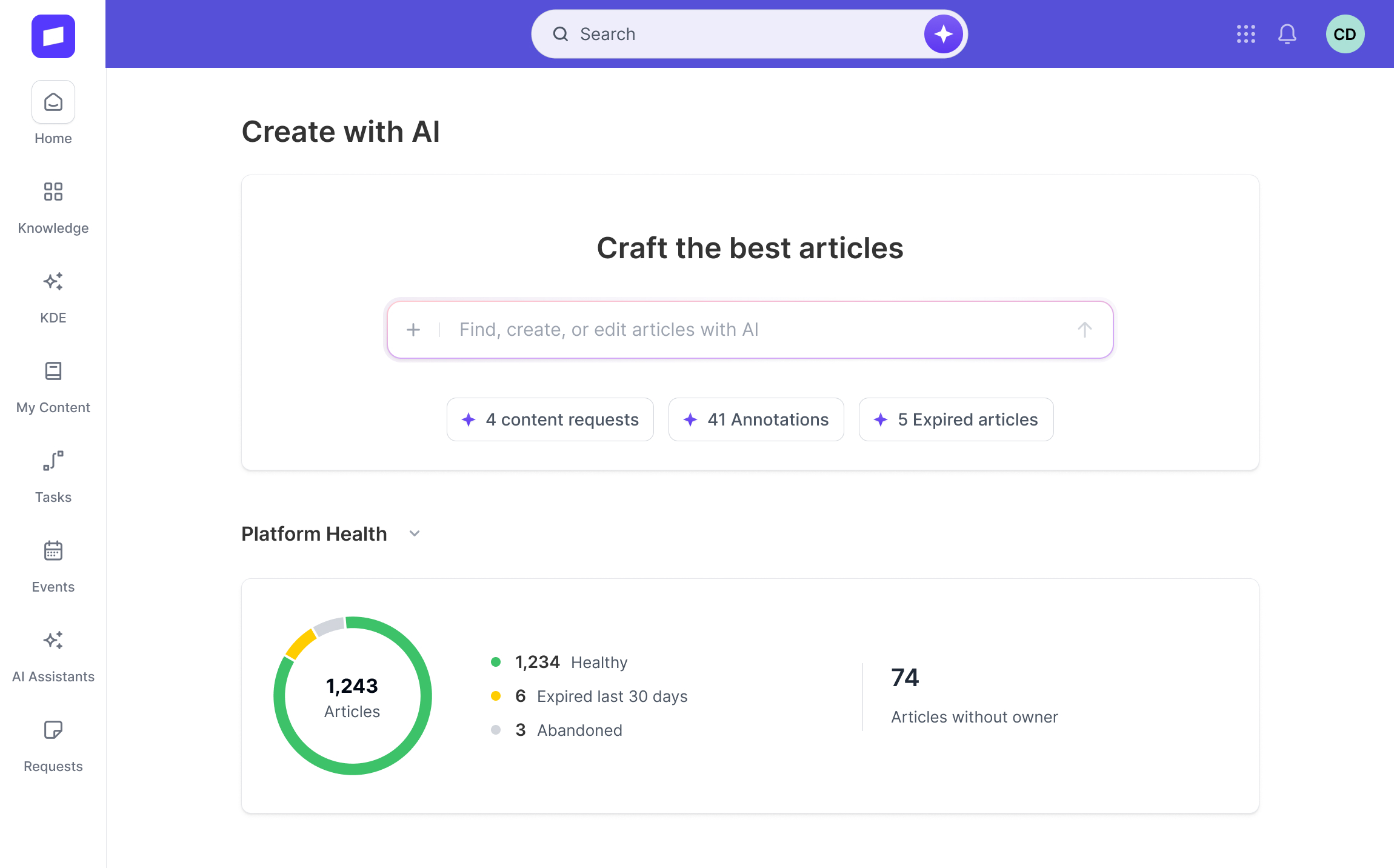
Task: Click the KDE sparkle icon
Action: point(53,281)
